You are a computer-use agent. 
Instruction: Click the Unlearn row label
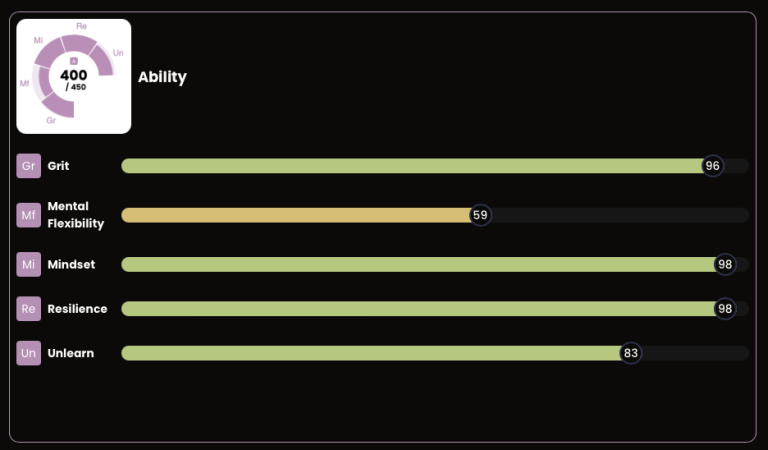pyautogui.click(x=71, y=353)
